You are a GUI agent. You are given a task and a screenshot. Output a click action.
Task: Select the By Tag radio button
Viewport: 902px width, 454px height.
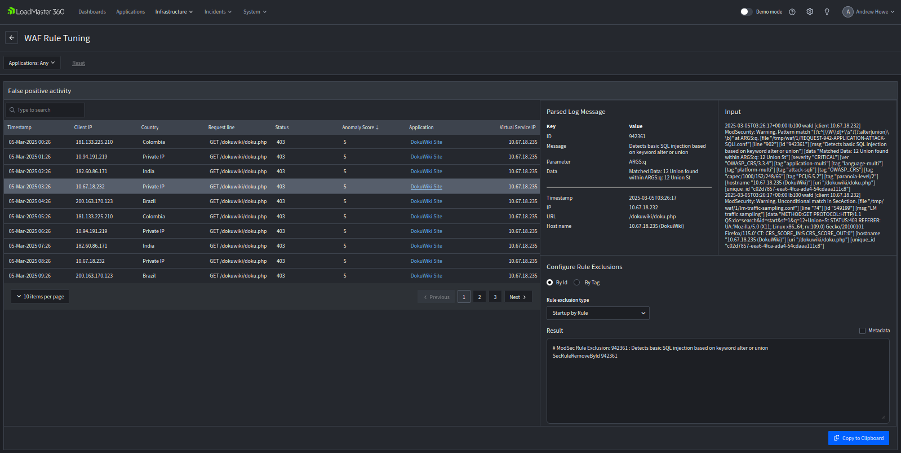[x=577, y=282]
